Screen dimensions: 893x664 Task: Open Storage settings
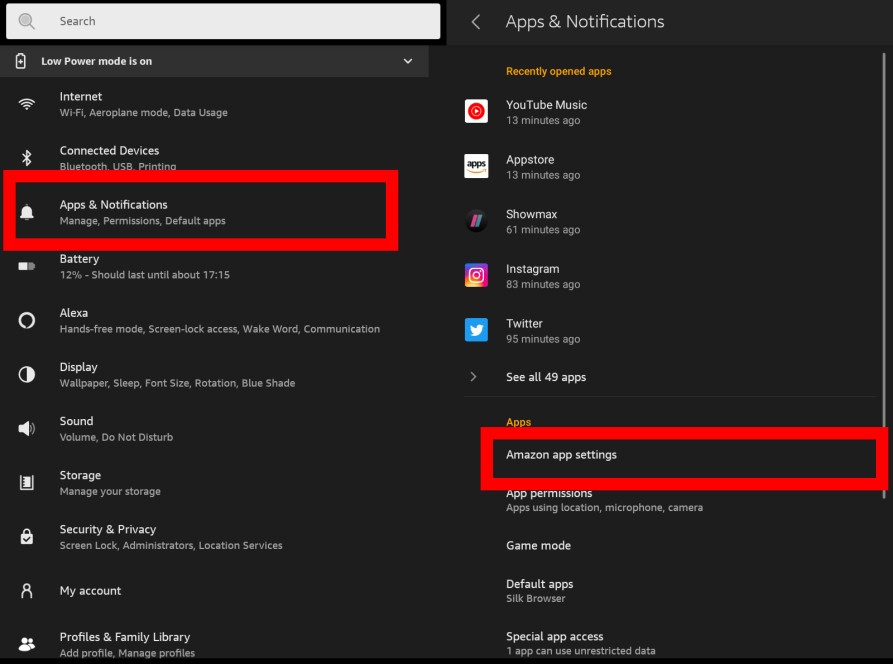point(214,483)
